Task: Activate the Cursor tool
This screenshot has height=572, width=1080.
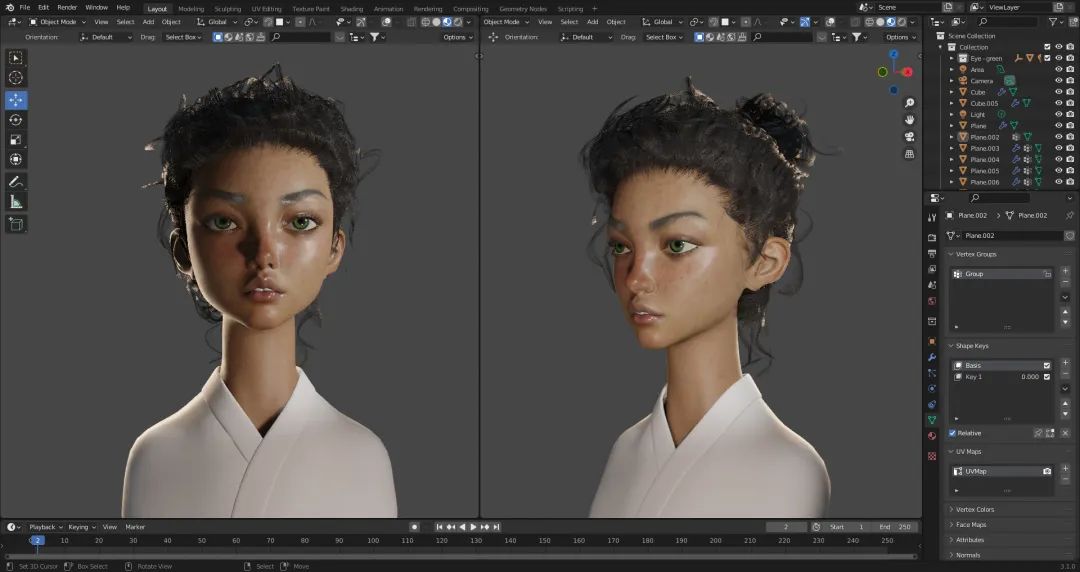Action: tap(16, 78)
